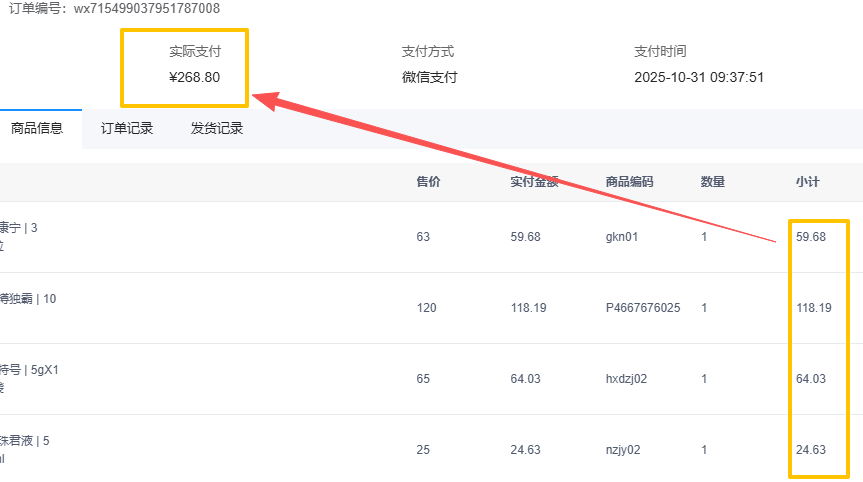Open the 发货记录 tab
This screenshot has height=482, width=863.
pos(216,128)
